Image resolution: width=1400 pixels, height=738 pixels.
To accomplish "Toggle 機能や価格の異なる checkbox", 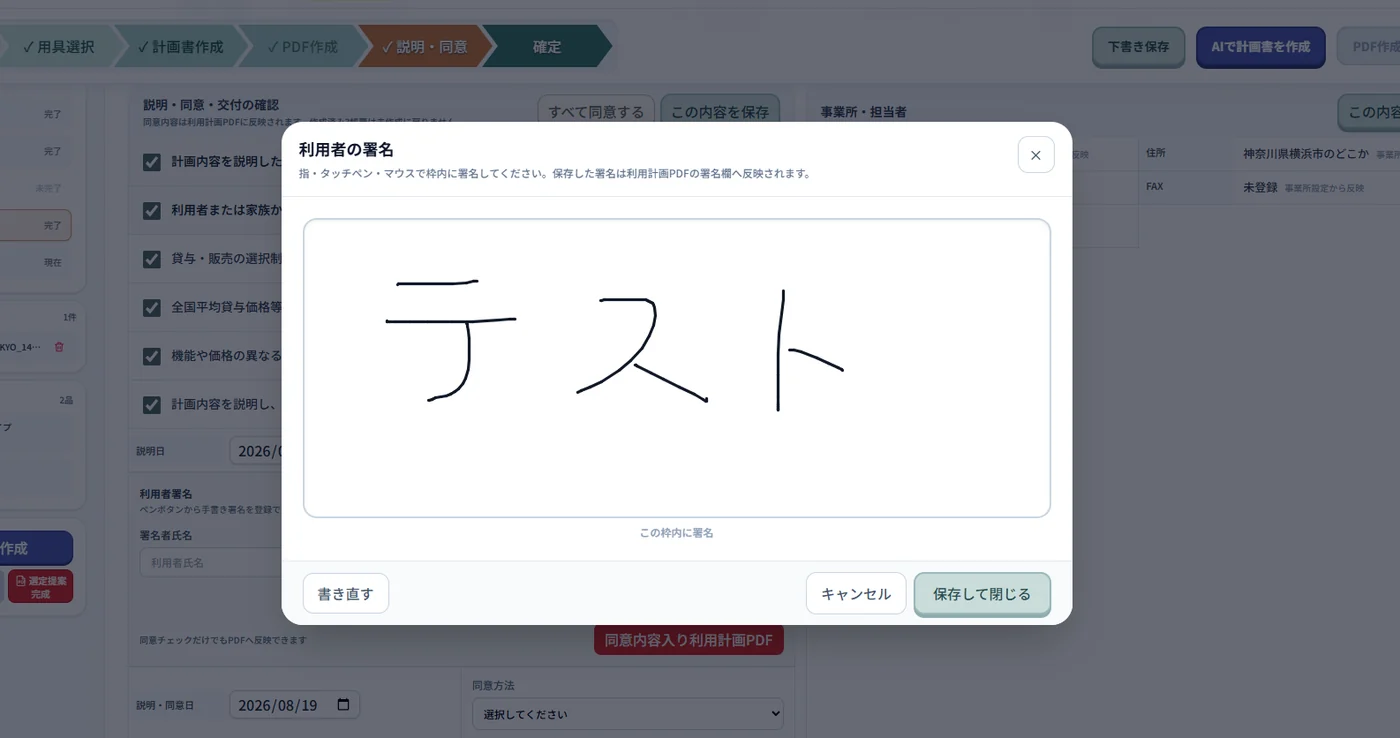I will 152,356.
